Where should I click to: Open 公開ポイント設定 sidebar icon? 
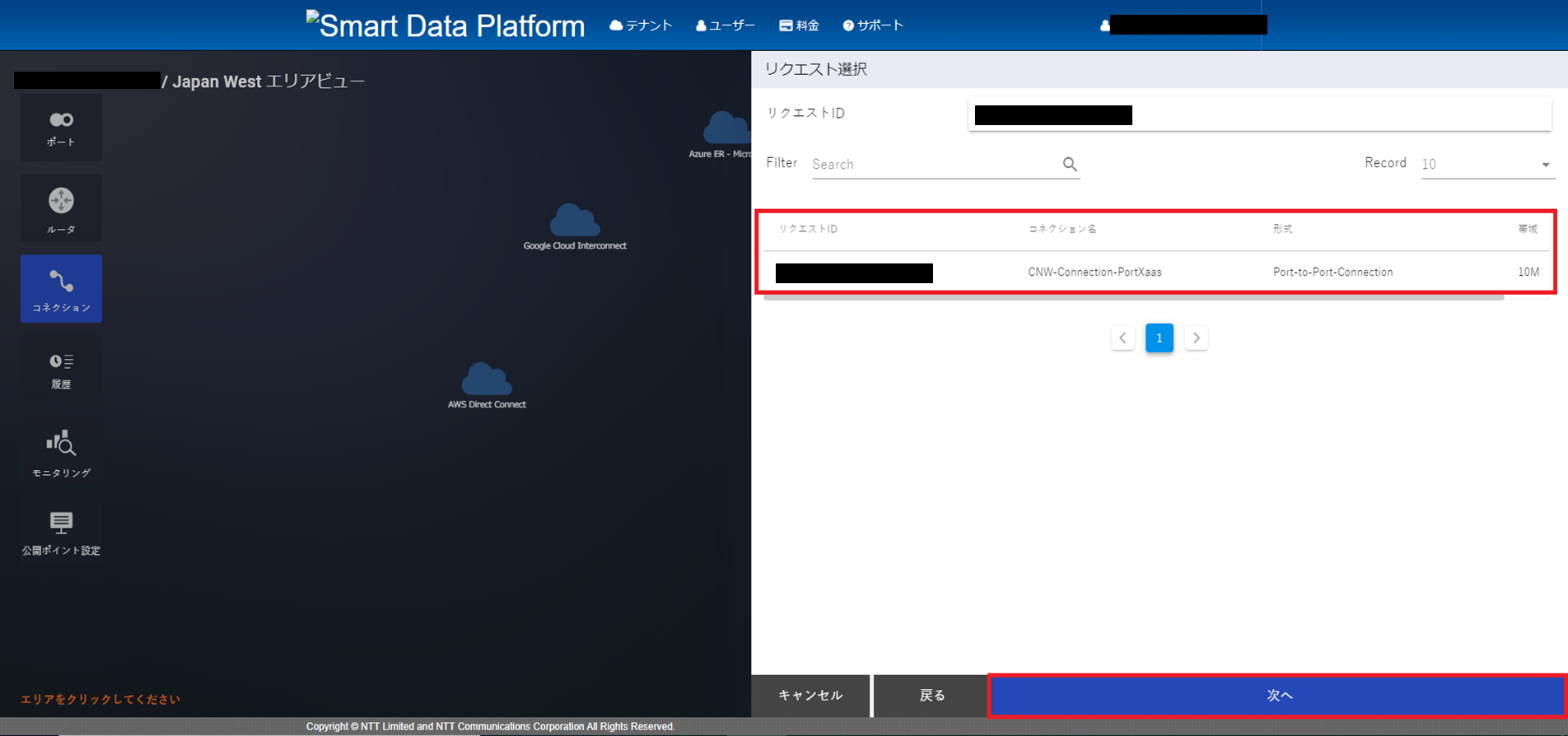tap(61, 532)
